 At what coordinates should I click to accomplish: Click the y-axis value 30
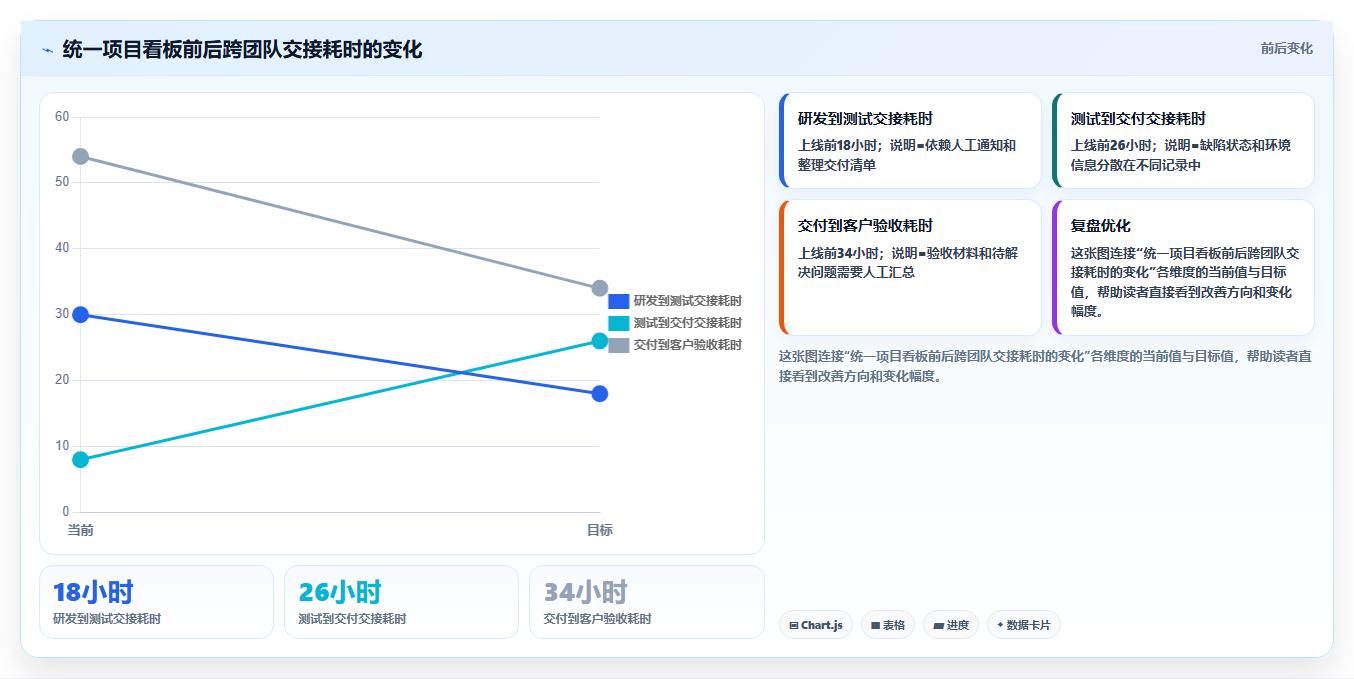[x=62, y=314]
